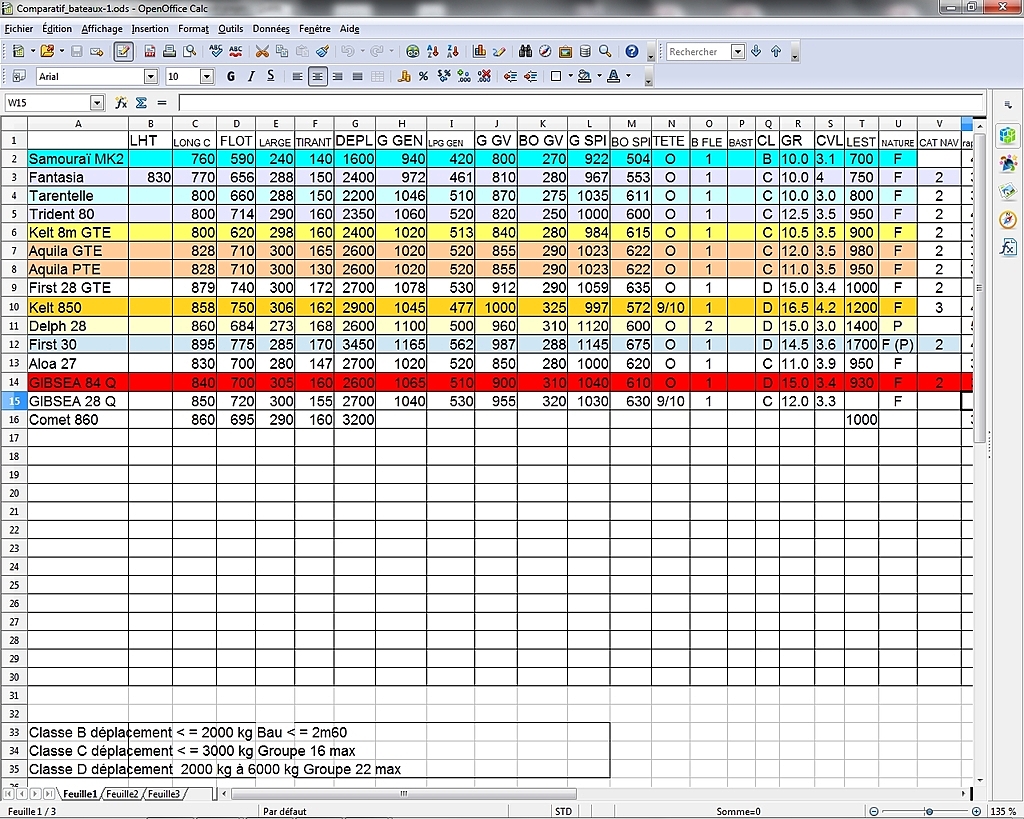Open the font name Arial dropdown
The image size is (1024, 819).
point(151,76)
